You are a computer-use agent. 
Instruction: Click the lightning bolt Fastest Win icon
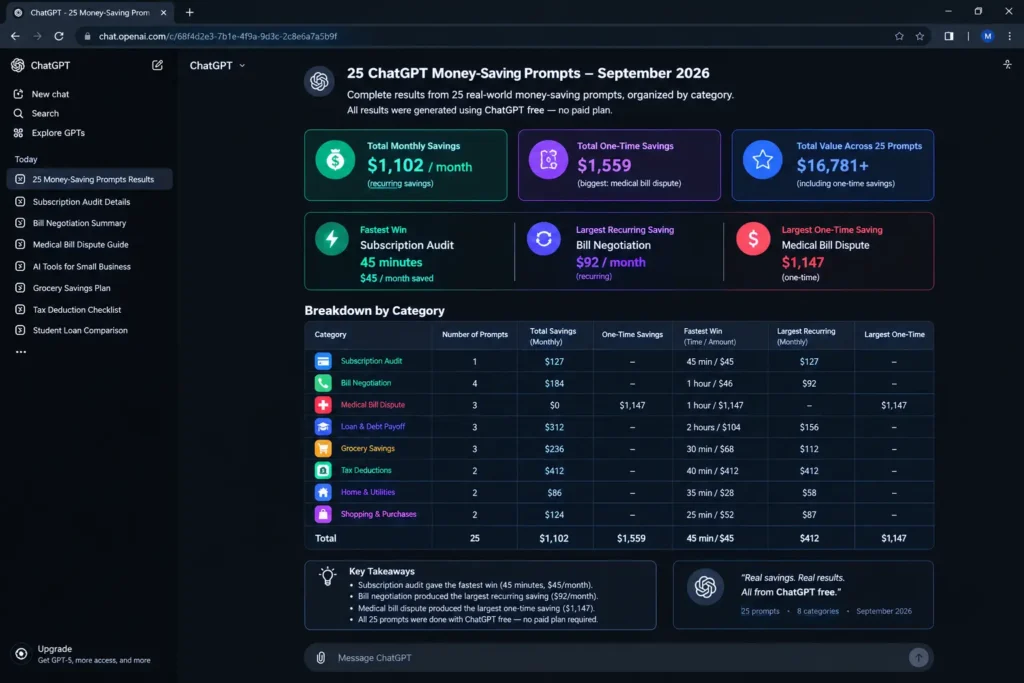(x=332, y=238)
